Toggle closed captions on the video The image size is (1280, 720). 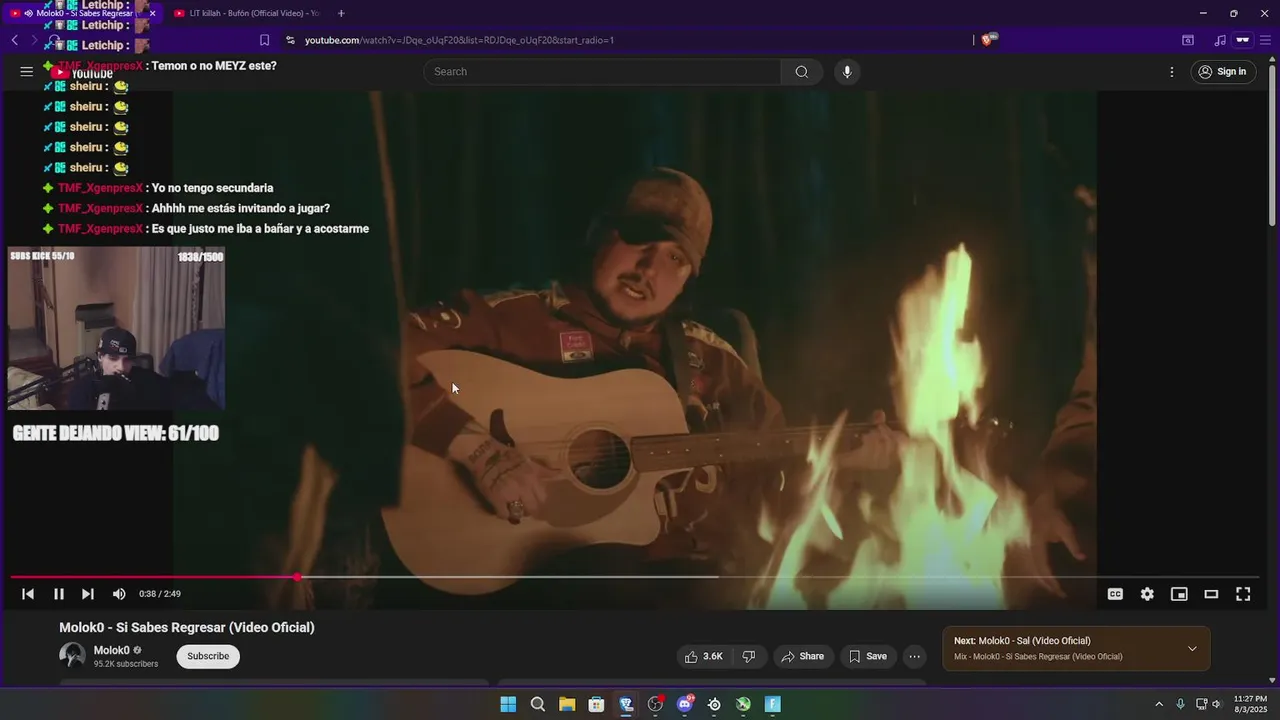click(1115, 594)
